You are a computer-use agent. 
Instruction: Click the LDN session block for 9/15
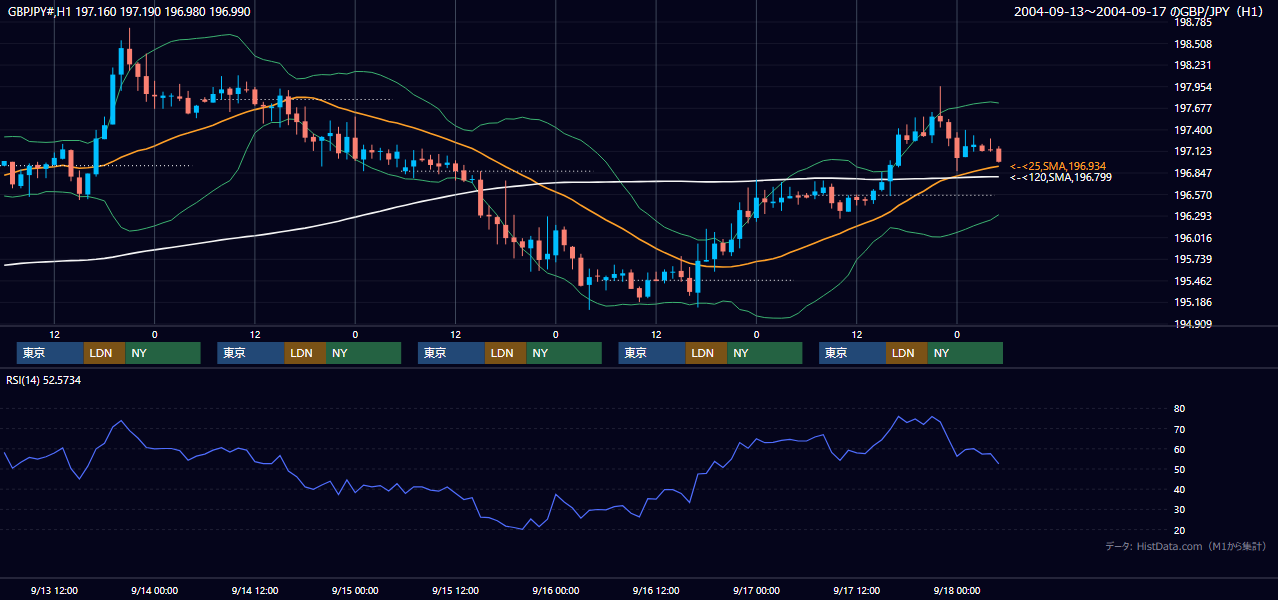pos(505,353)
